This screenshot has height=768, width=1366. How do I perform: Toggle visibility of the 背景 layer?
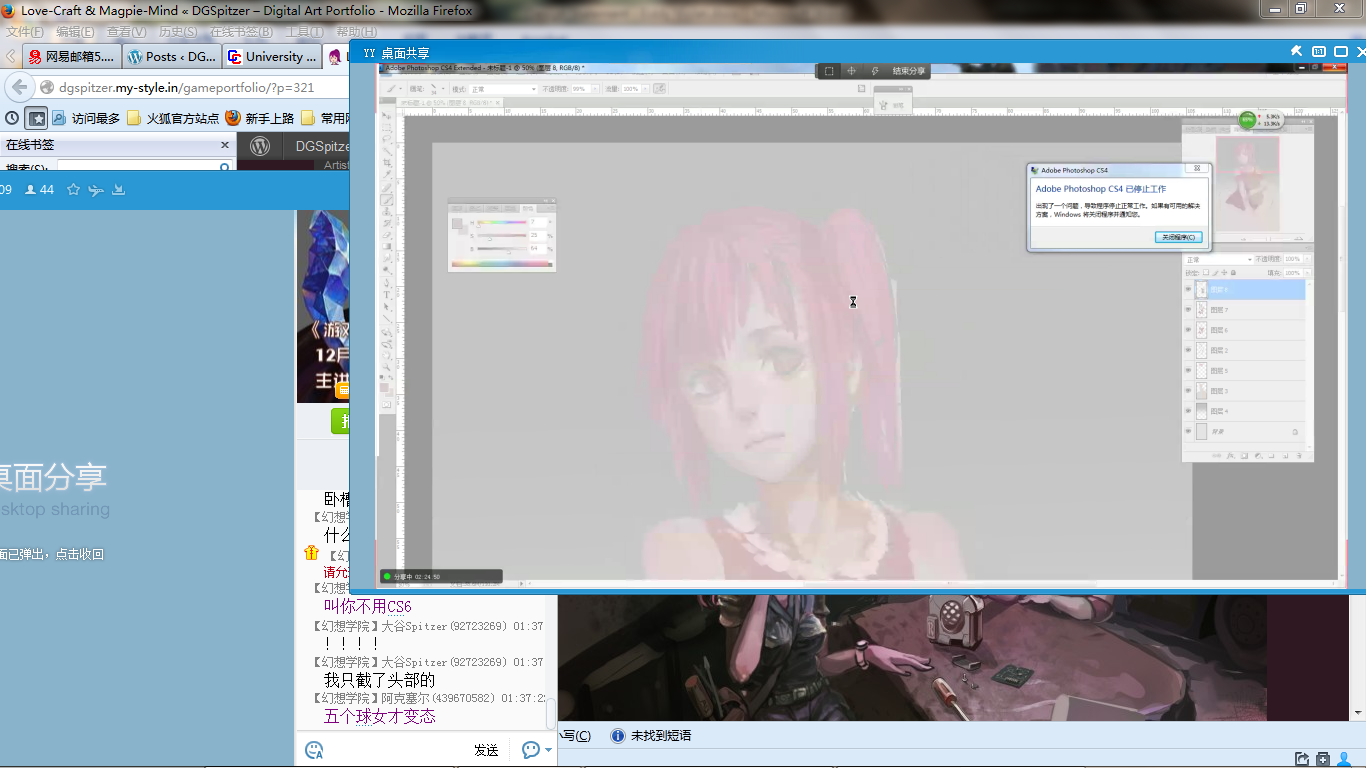1188,432
